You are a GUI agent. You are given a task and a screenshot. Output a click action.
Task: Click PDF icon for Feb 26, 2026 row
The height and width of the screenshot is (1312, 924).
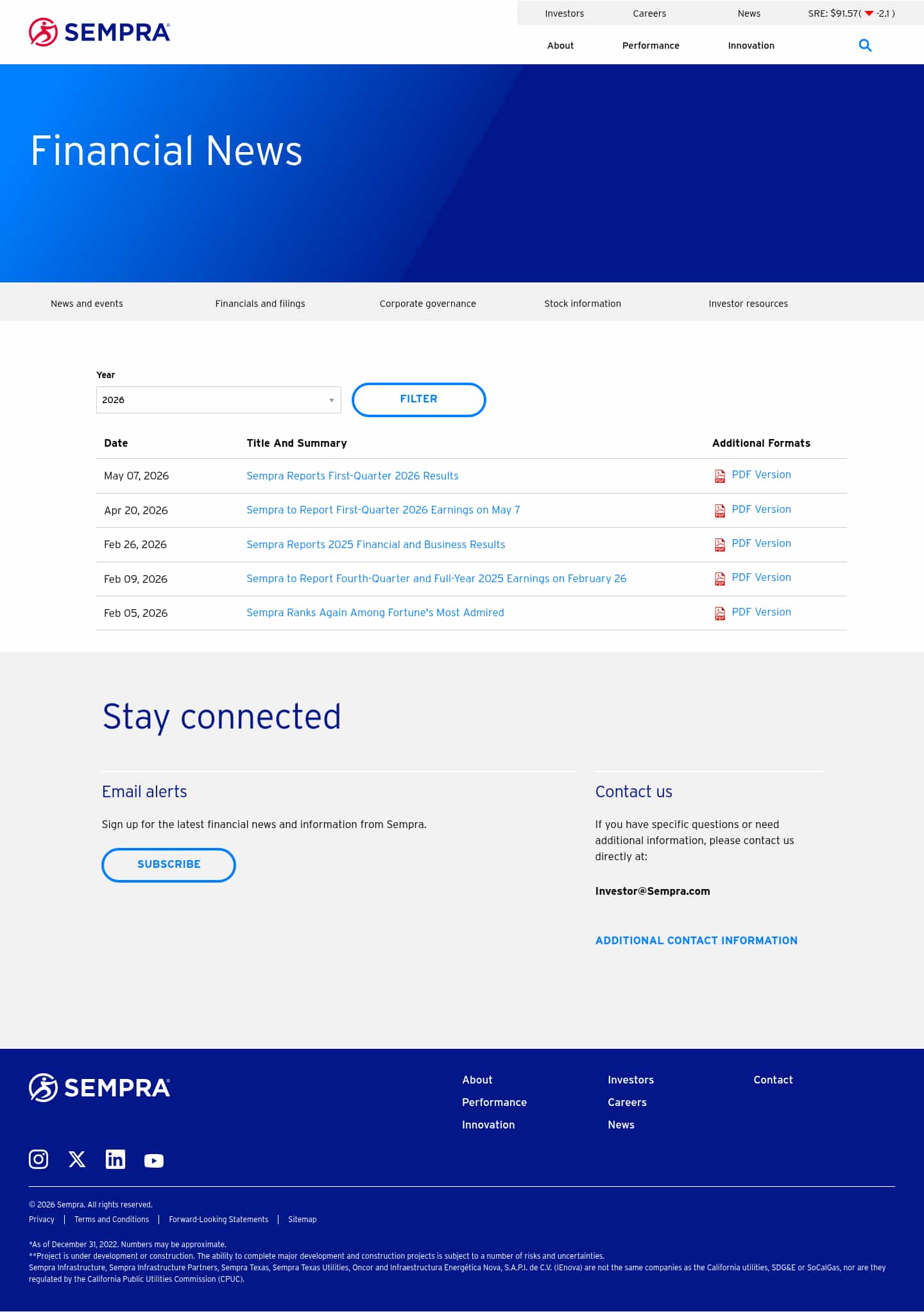click(x=720, y=545)
